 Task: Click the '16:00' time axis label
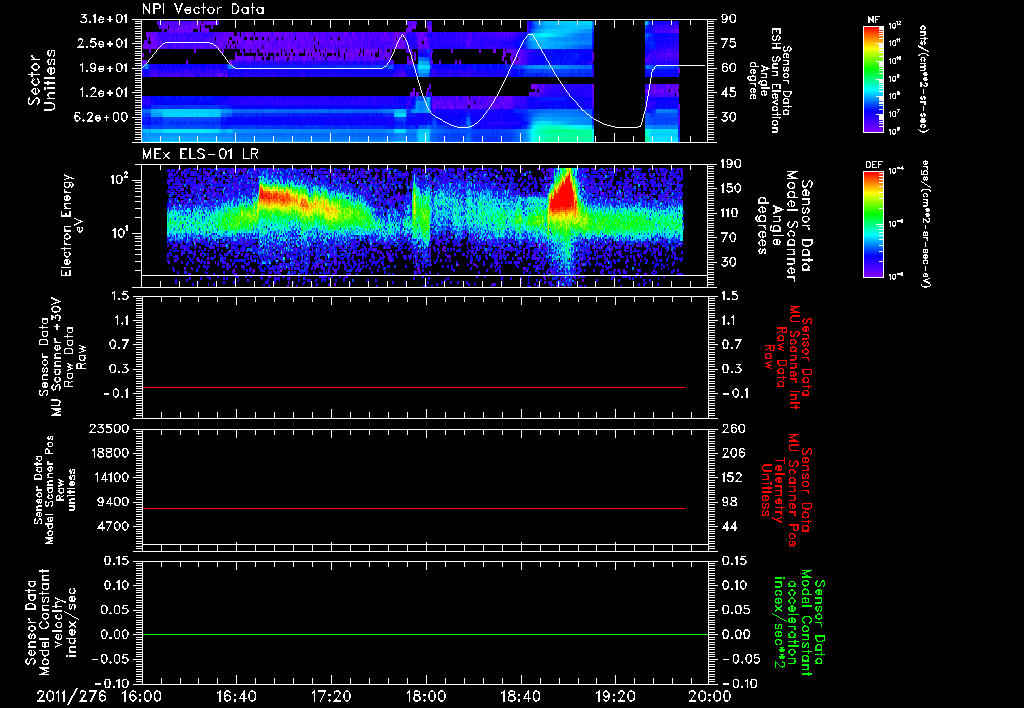pyautogui.click(x=142, y=696)
